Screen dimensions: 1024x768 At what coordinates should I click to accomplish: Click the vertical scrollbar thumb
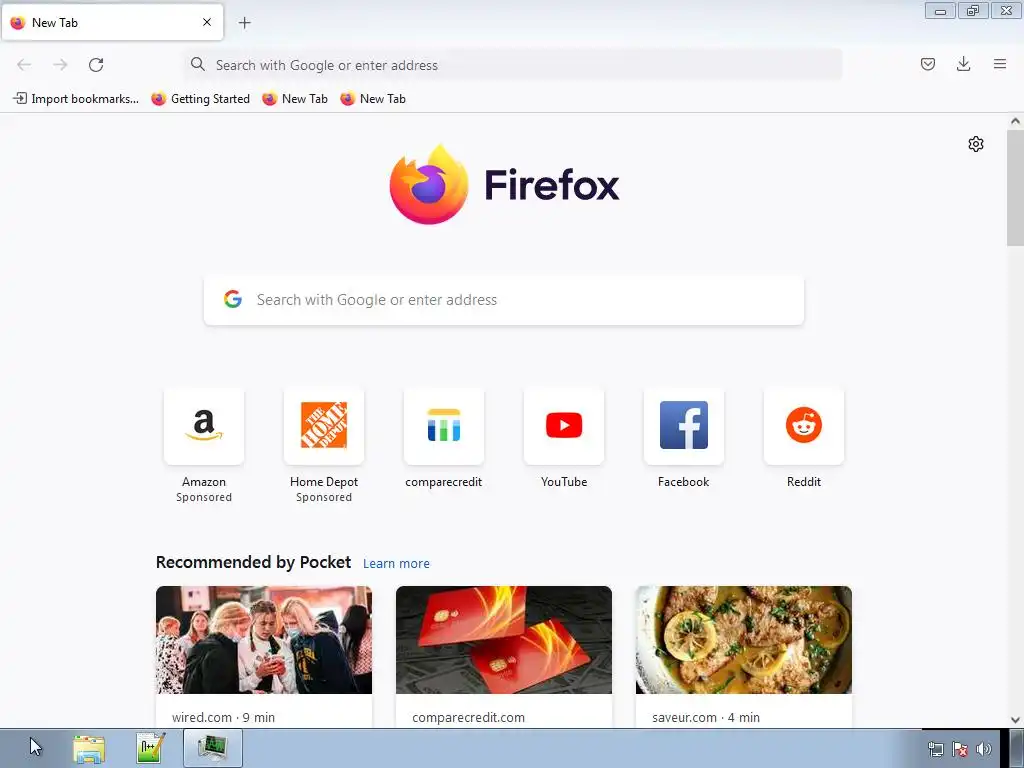tap(1015, 187)
